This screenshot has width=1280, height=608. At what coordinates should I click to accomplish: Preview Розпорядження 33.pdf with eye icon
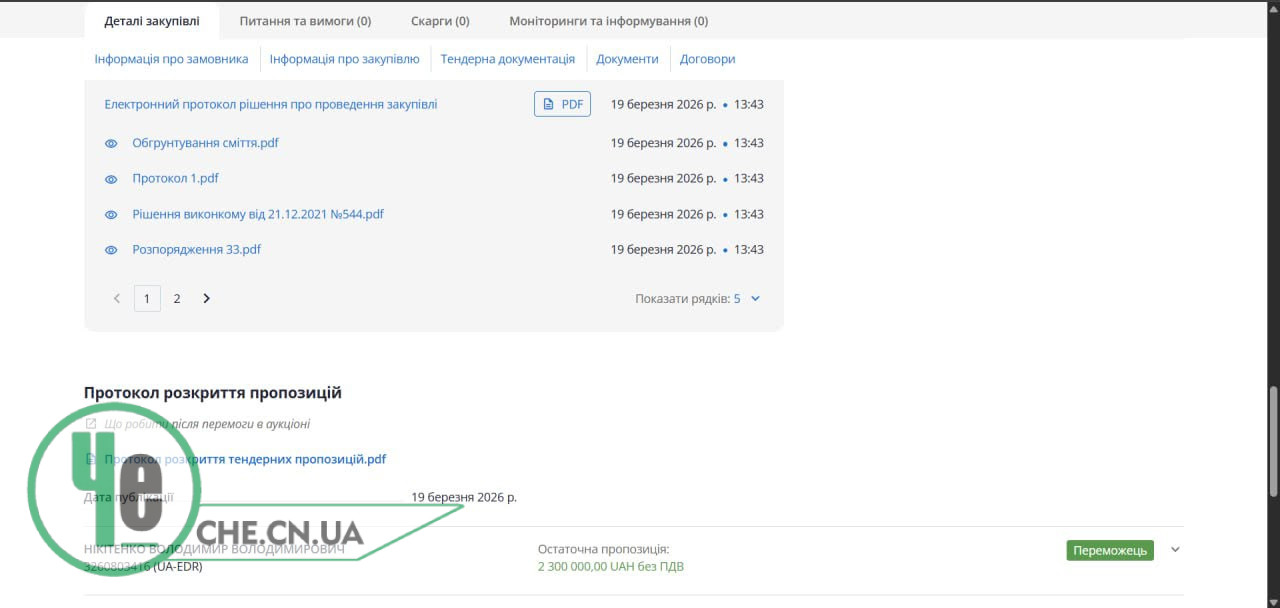coord(112,250)
